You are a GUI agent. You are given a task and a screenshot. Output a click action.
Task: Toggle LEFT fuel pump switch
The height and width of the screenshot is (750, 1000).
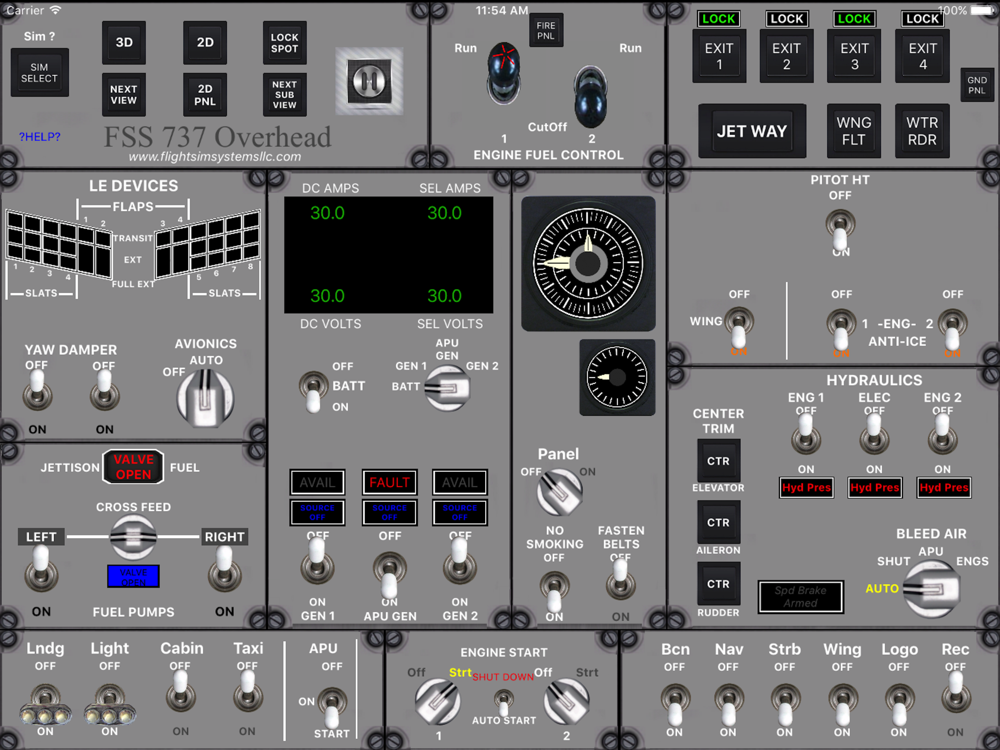(x=41, y=568)
